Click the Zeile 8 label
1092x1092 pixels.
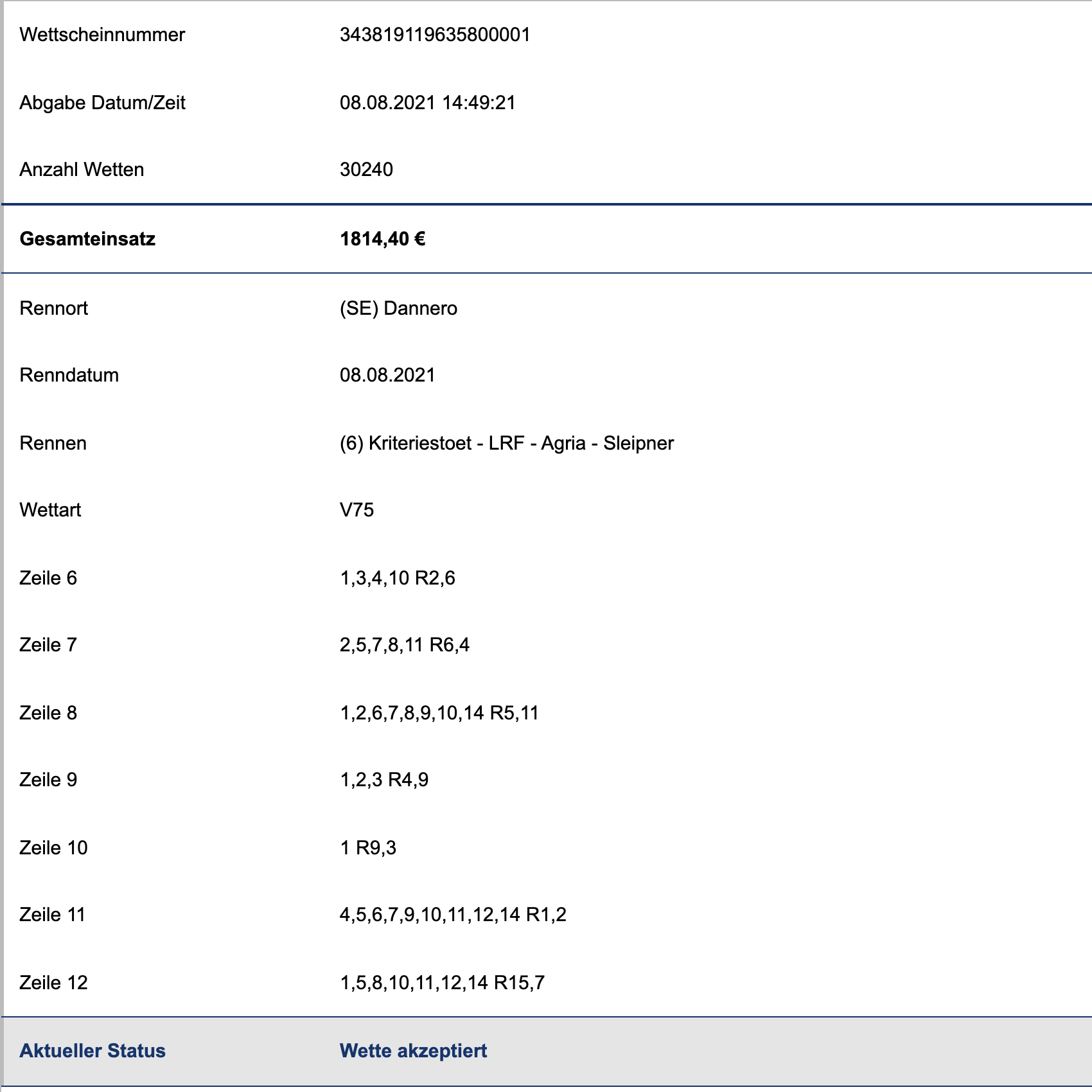coord(48,713)
